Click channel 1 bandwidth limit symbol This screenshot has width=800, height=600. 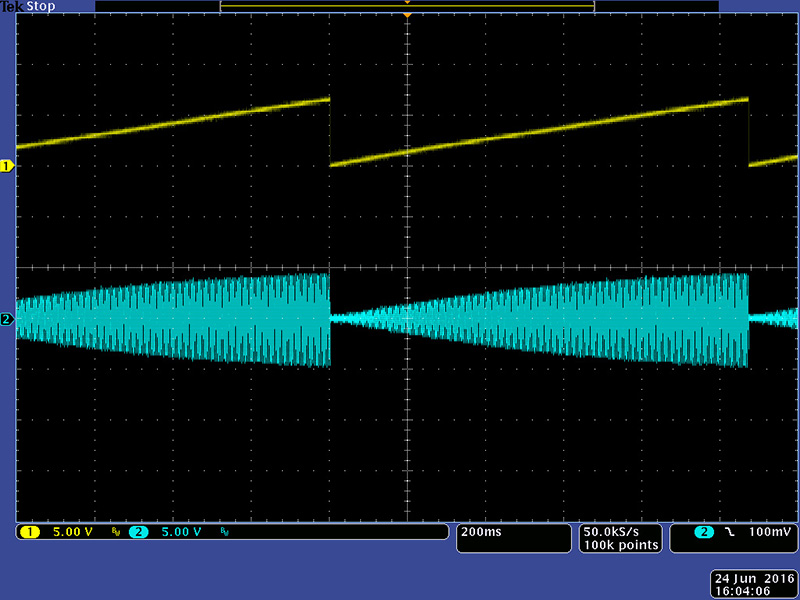pos(116,533)
